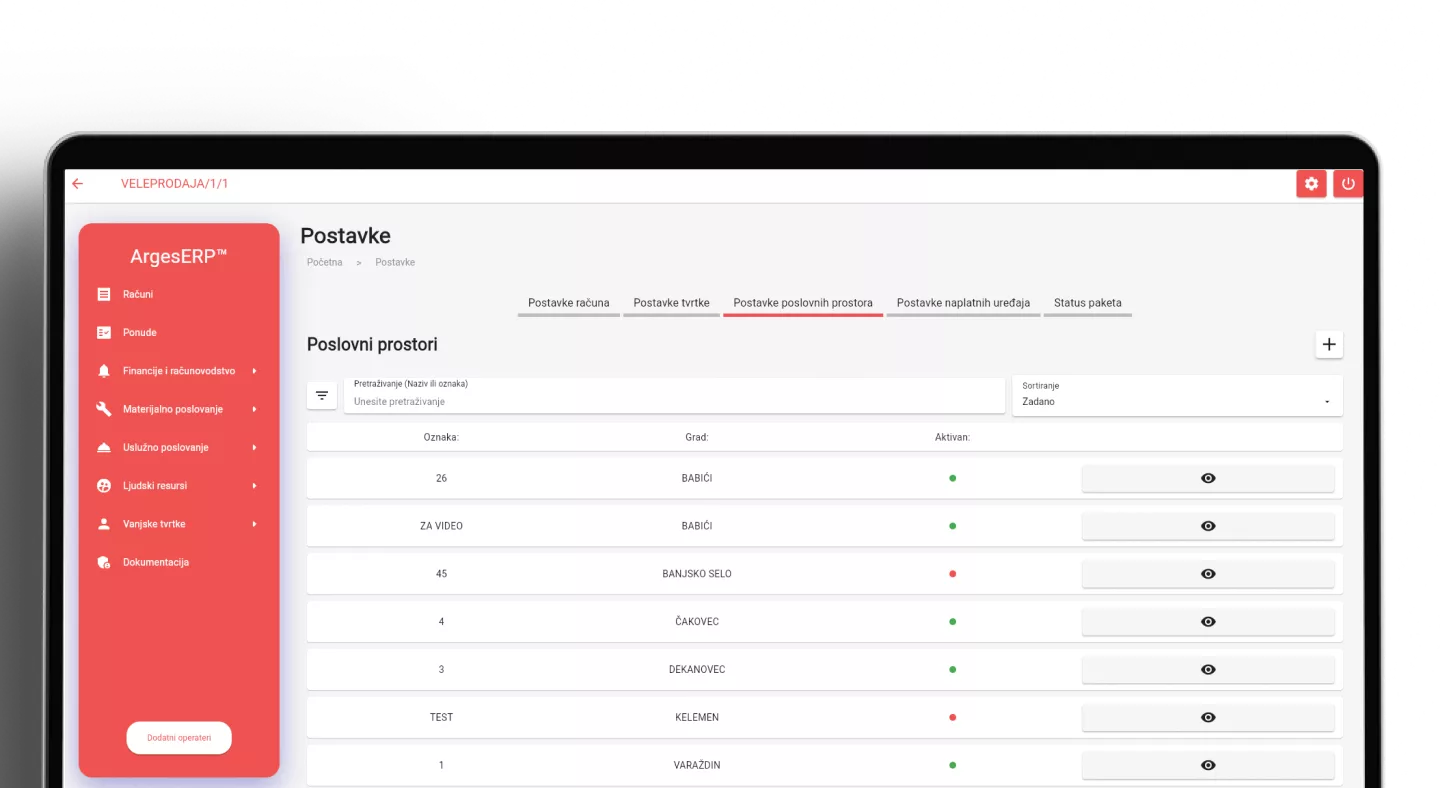Click the Računi sidebar icon
1440x788 pixels.
104,294
